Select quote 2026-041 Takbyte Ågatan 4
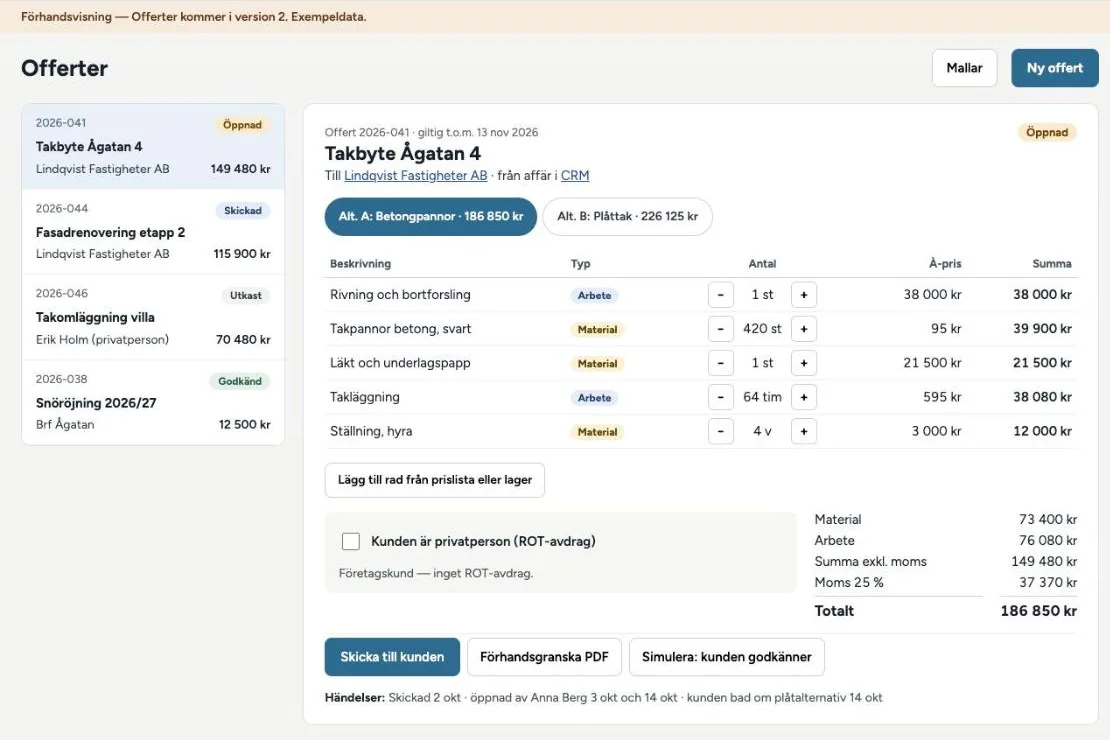 [x=153, y=147]
